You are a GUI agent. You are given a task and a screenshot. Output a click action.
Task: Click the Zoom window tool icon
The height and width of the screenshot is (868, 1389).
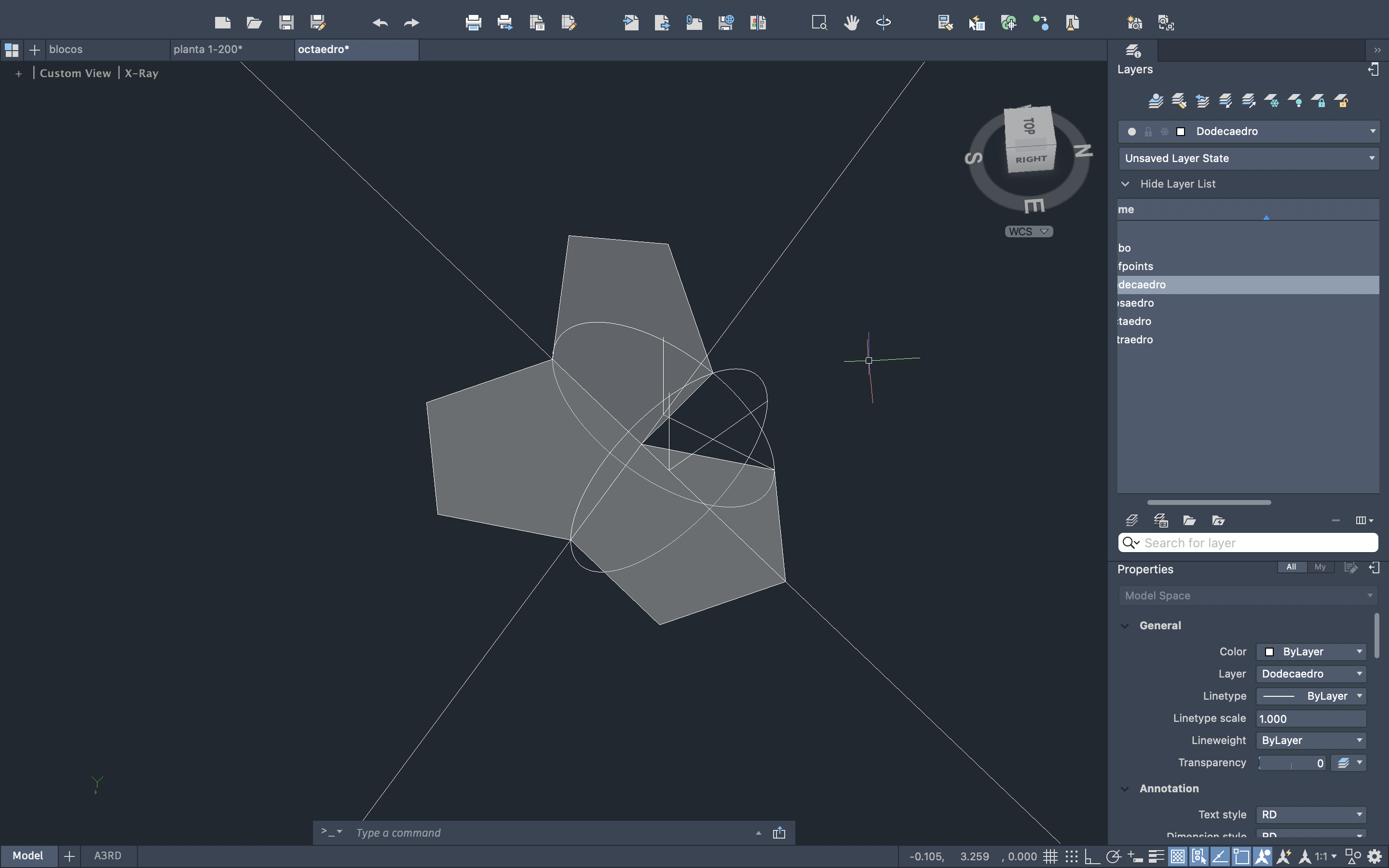pyautogui.click(x=818, y=23)
